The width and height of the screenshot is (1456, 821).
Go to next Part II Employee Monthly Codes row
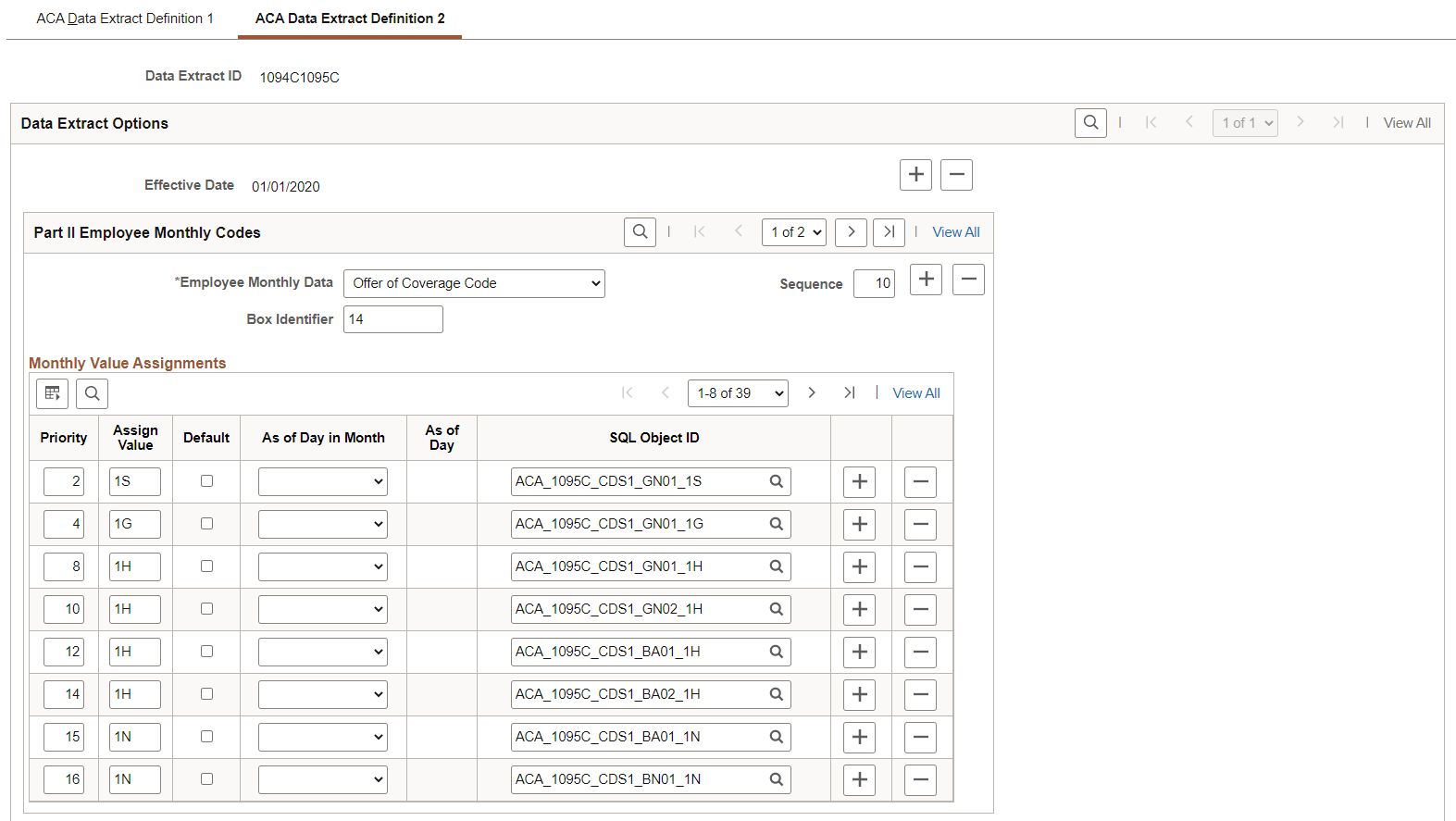click(x=851, y=232)
